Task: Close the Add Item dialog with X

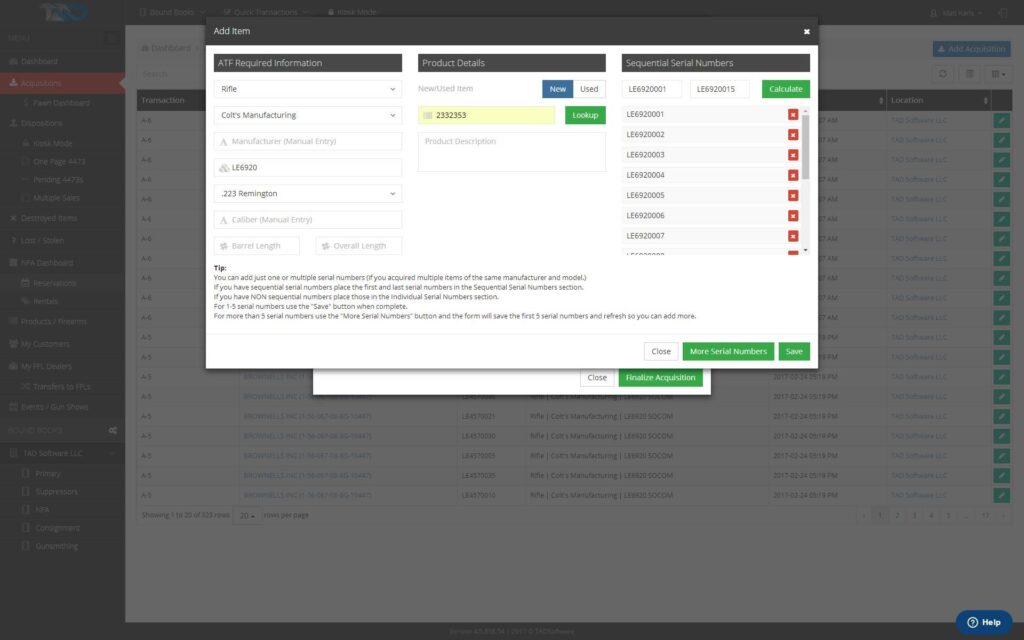Action: (x=806, y=31)
